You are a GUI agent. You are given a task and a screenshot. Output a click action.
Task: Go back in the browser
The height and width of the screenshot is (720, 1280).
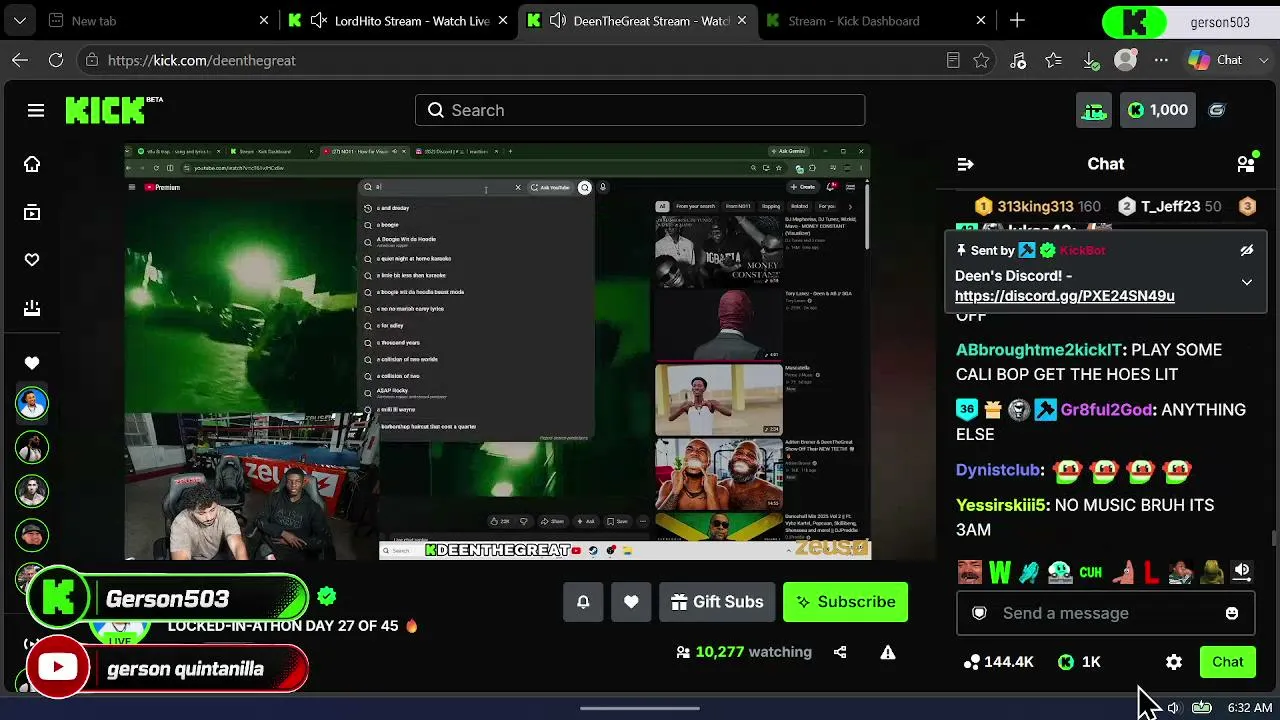coord(20,60)
